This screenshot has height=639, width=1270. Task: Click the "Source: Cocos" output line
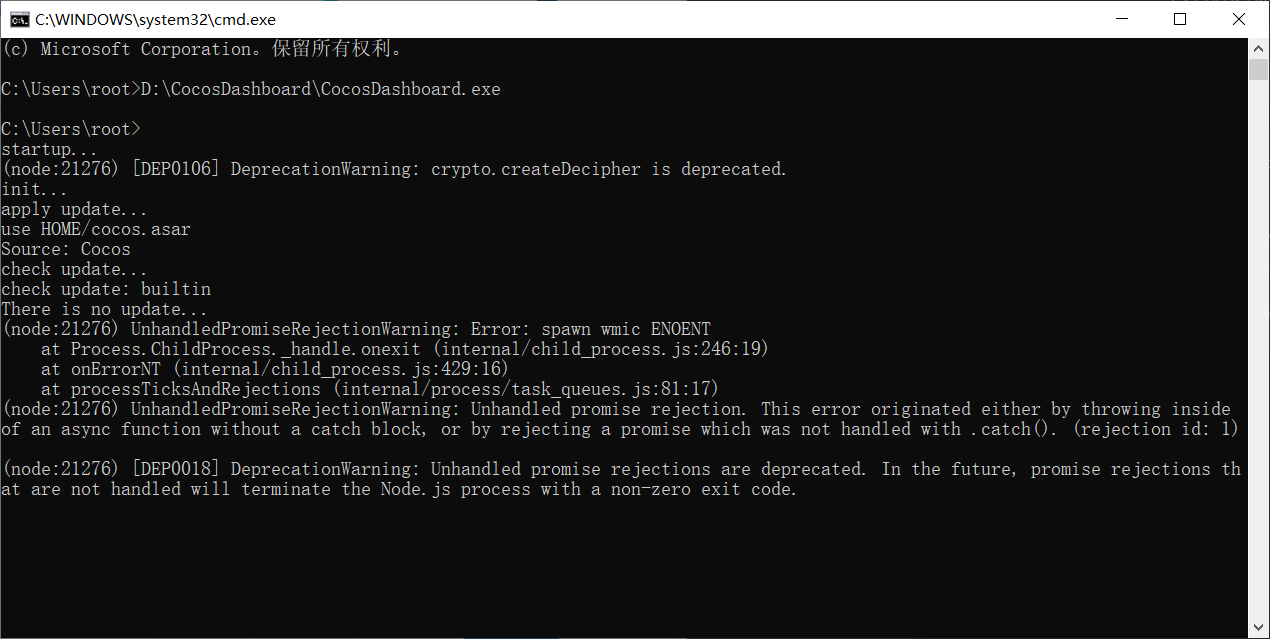(65, 249)
